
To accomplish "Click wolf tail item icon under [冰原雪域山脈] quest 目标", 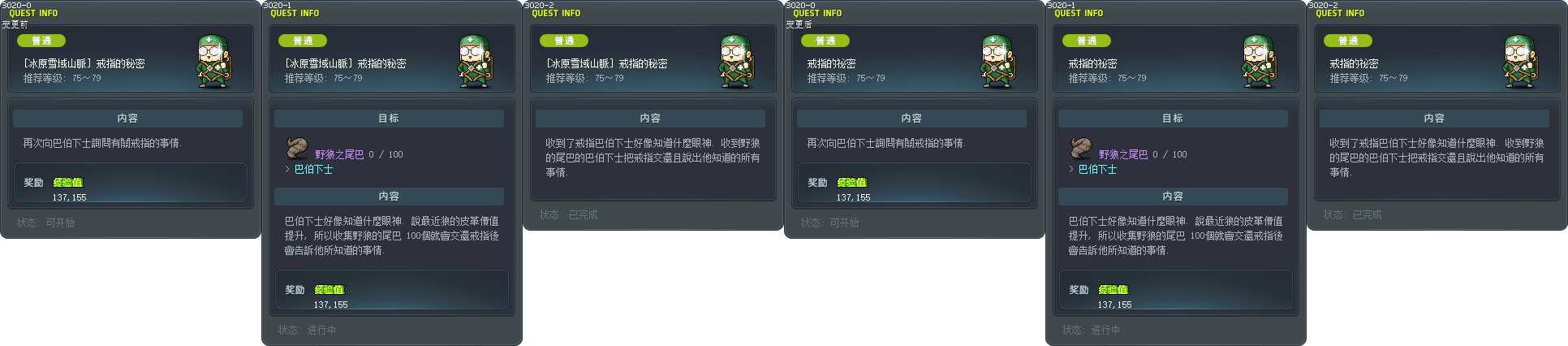I will click(297, 148).
